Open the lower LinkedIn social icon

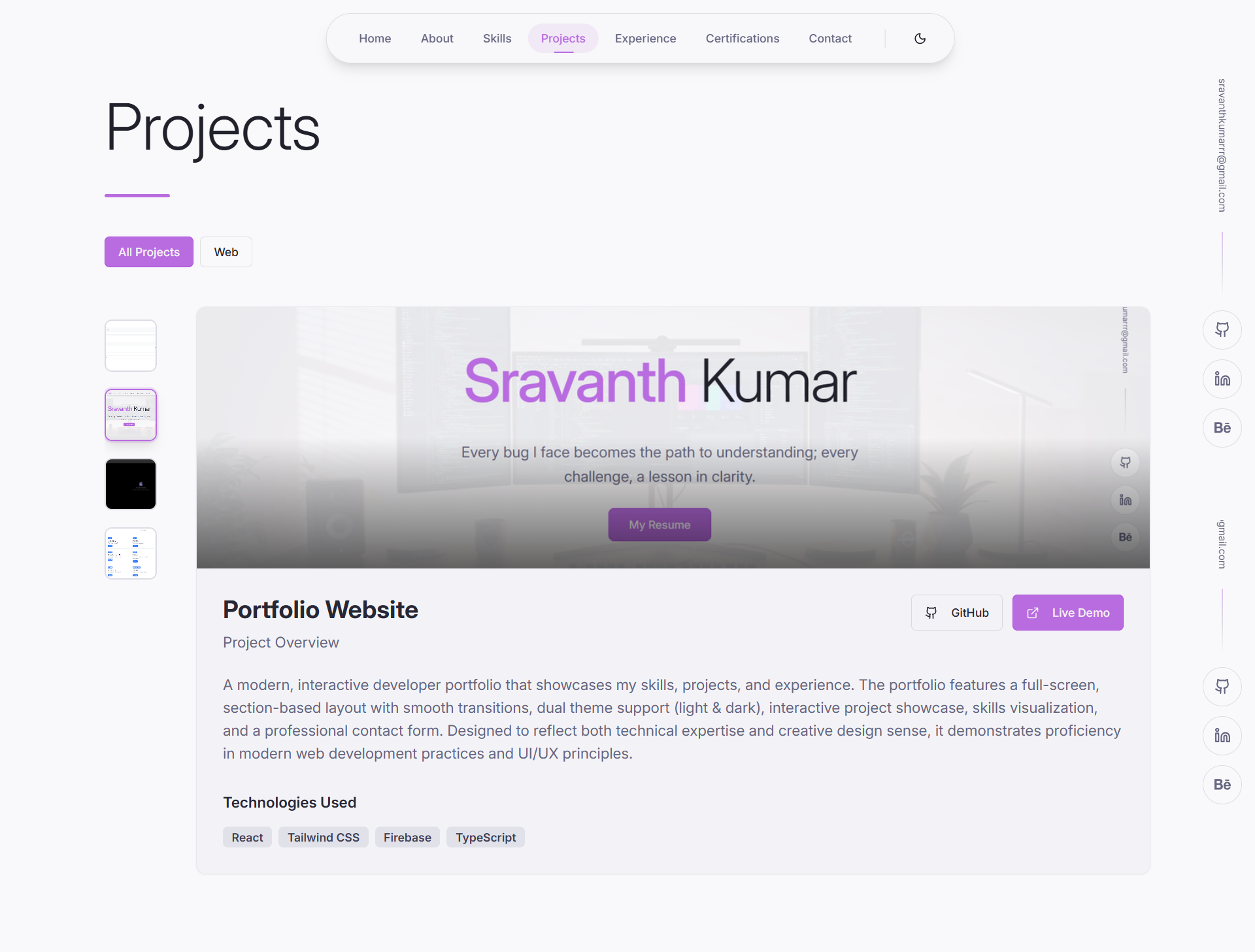[x=1222, y=736]
